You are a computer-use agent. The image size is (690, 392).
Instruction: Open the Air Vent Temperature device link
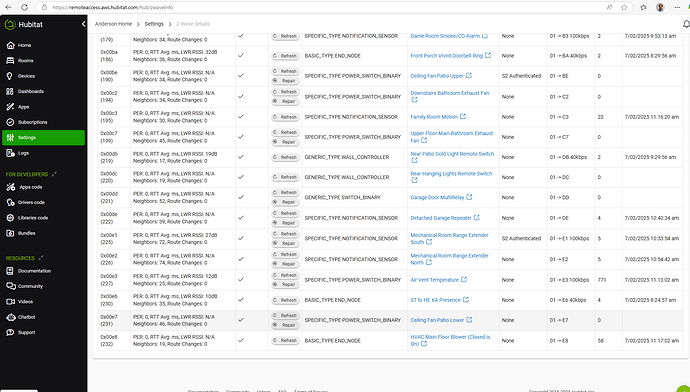pyautogui.click(x=434, y=280)
